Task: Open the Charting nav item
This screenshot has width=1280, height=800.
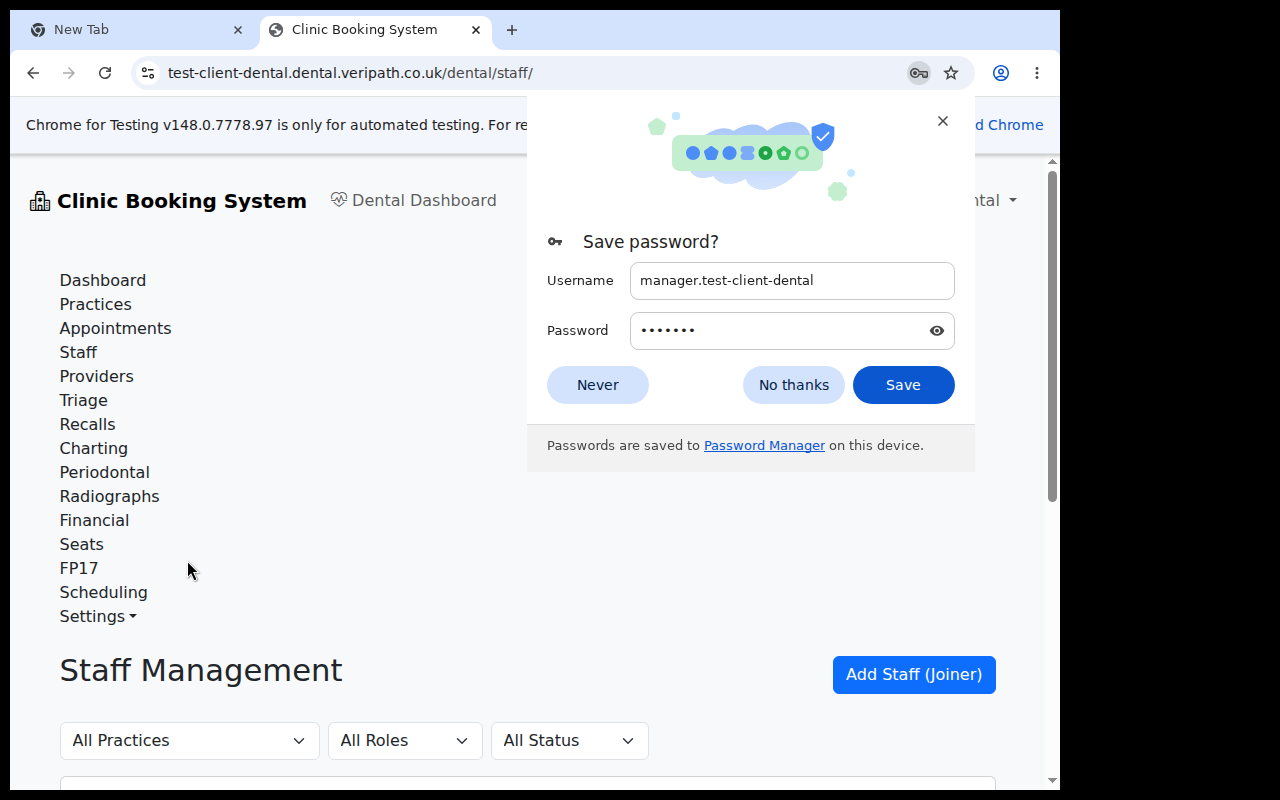Action: [94, 448]
